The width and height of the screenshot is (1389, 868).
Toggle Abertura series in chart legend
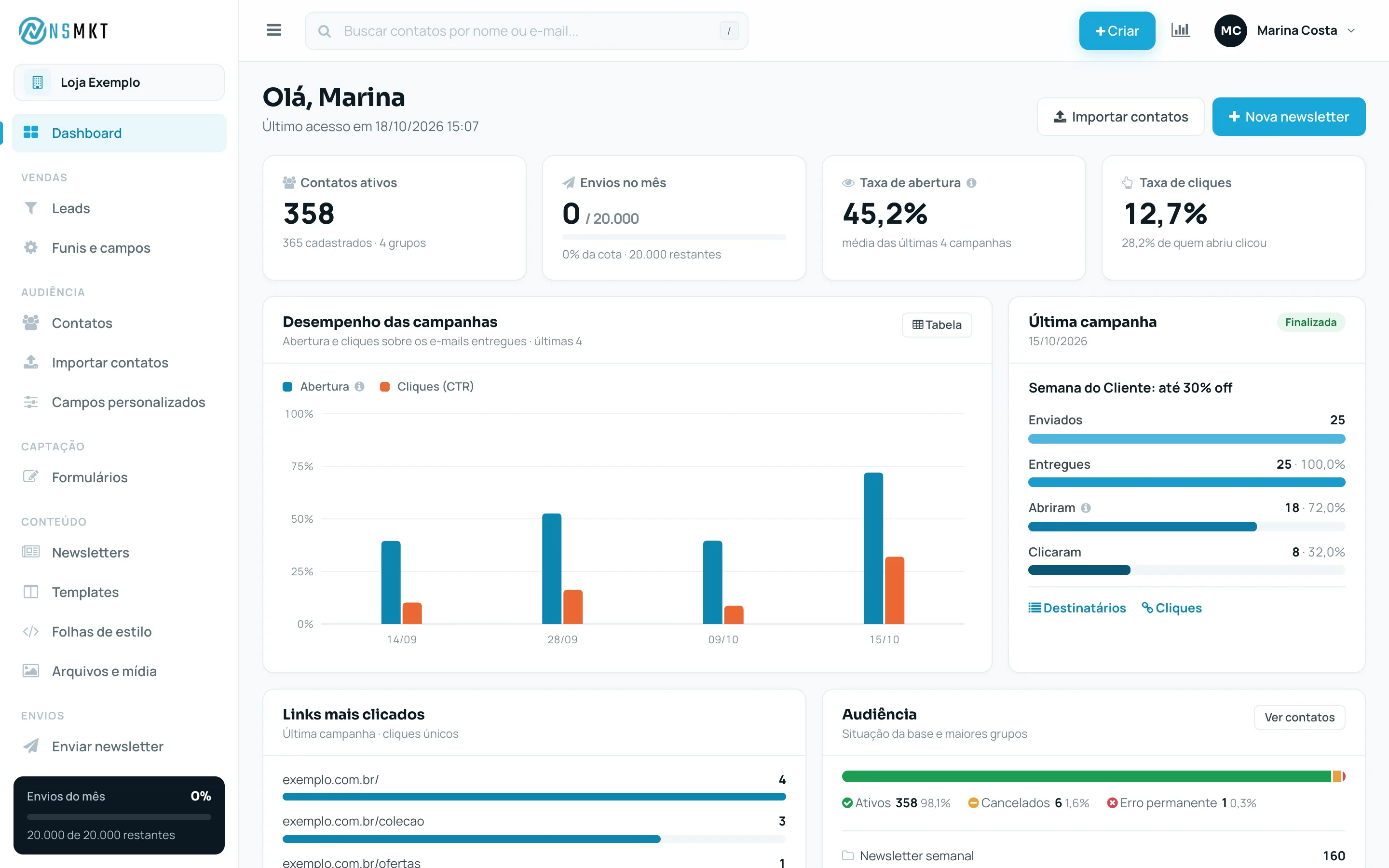pos(316,386)
